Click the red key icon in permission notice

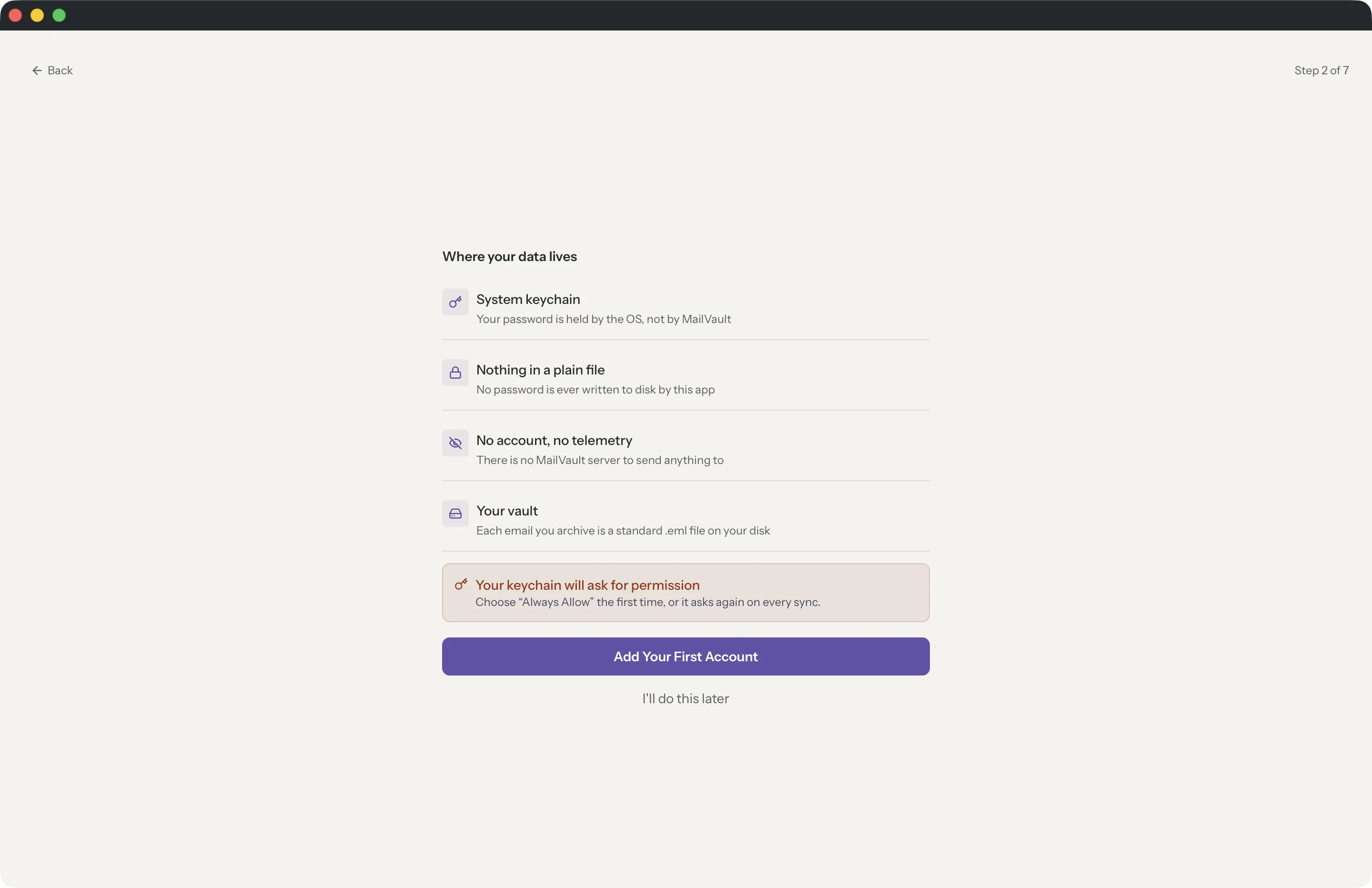click(x=461, y=585)
